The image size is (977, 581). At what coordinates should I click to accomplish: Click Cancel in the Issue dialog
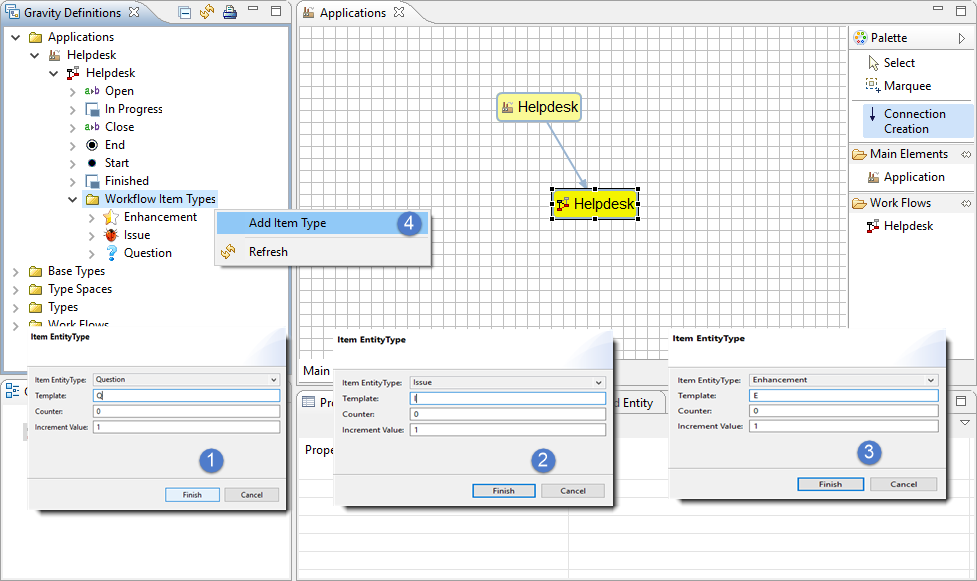click(x=573, y=491)
